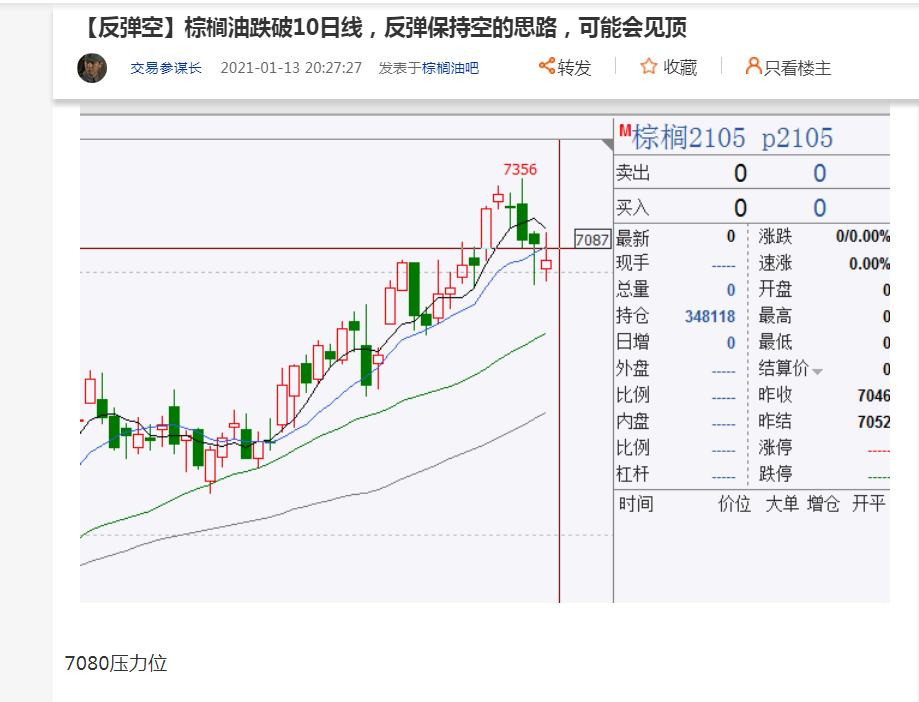This screenshot has height=702, width=919.
Task: Select the 时间 column header
Action: (636, 504)
